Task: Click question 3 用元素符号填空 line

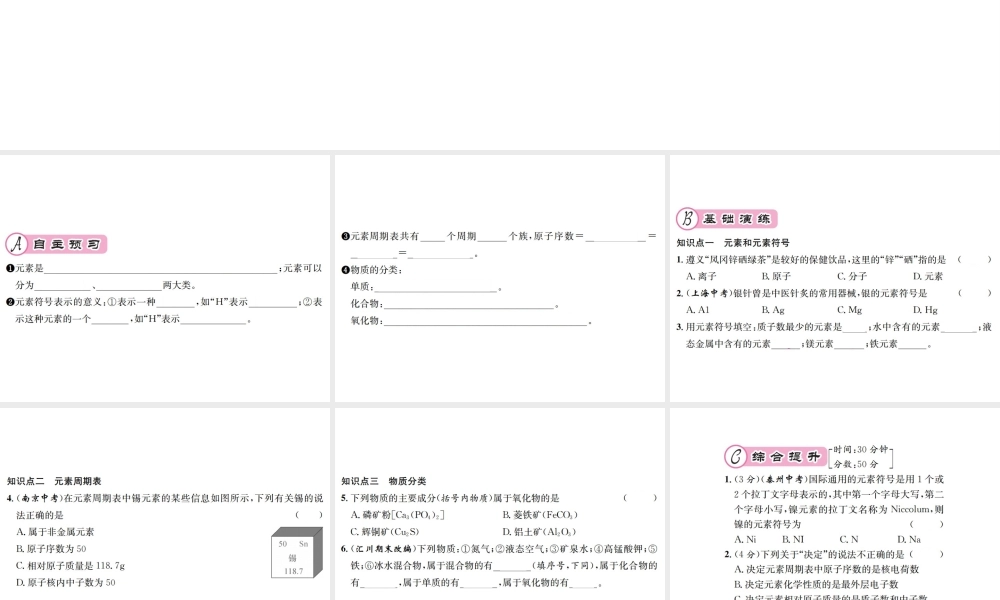Action: (834, 327)
